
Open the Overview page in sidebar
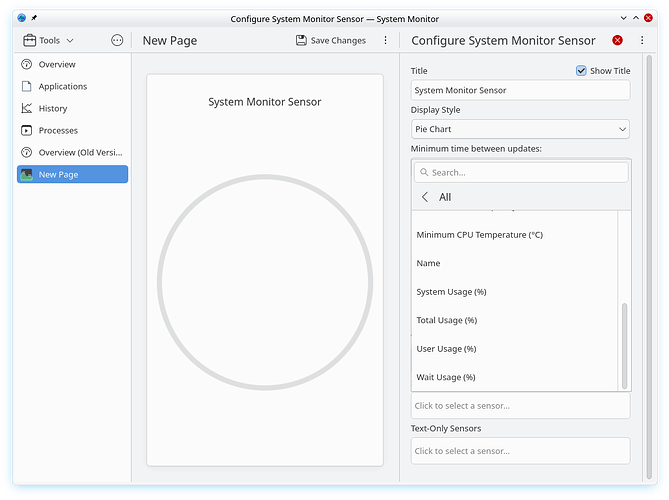(x=57, y=64)
